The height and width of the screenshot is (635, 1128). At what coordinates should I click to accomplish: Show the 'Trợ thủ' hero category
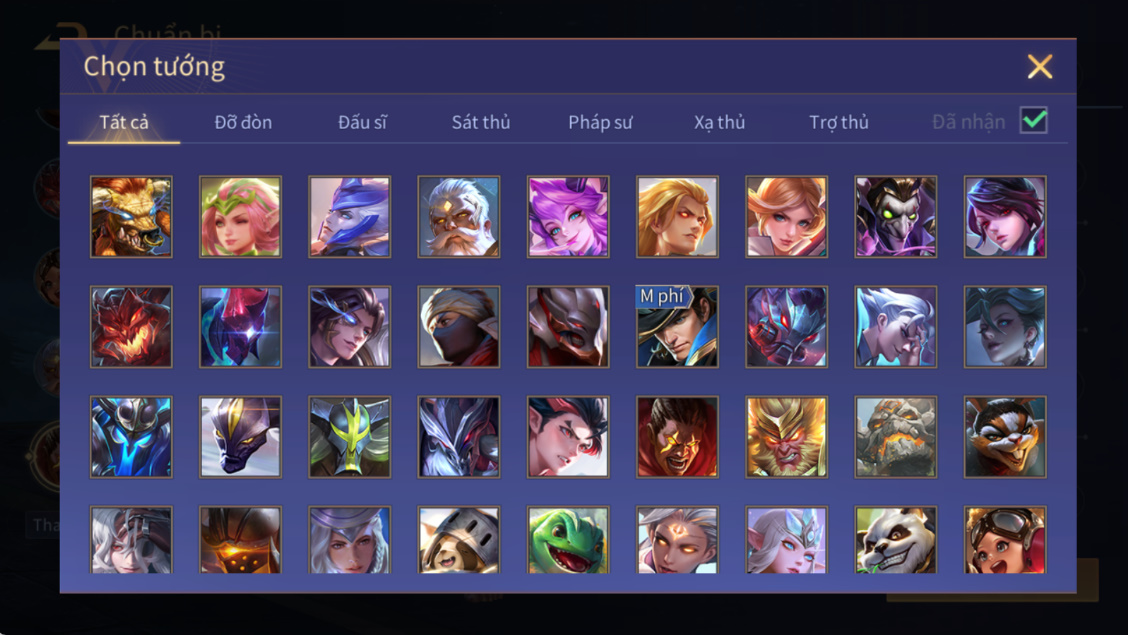(x=839, y=122)
